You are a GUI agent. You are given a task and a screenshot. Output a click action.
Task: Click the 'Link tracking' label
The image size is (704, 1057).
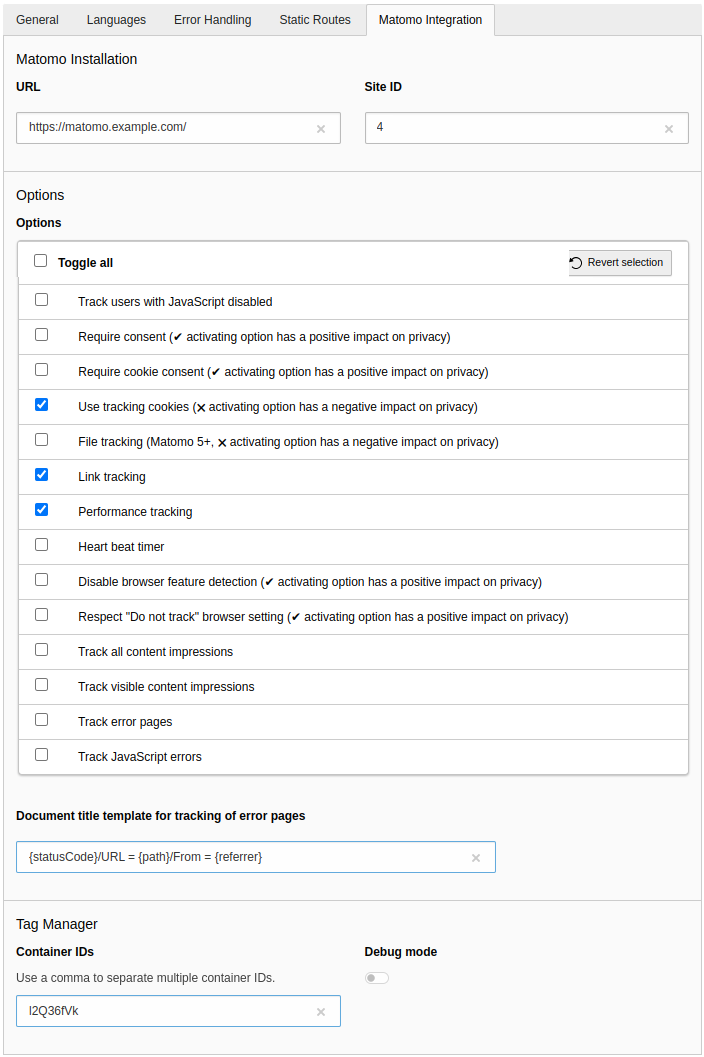(x=112, y=477)
